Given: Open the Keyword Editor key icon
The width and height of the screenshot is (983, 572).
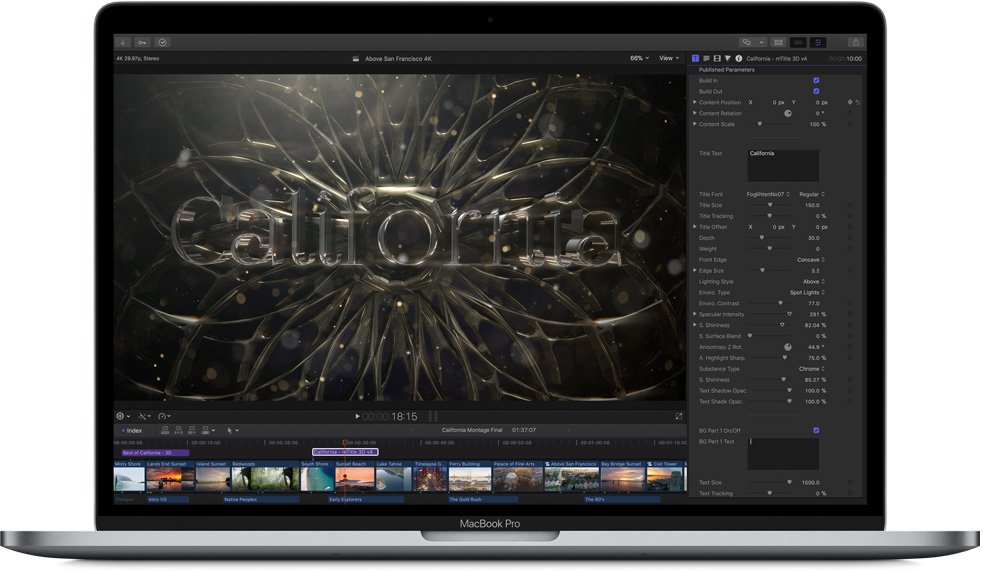Looking at the screenshot, I should tap(142, 42).
